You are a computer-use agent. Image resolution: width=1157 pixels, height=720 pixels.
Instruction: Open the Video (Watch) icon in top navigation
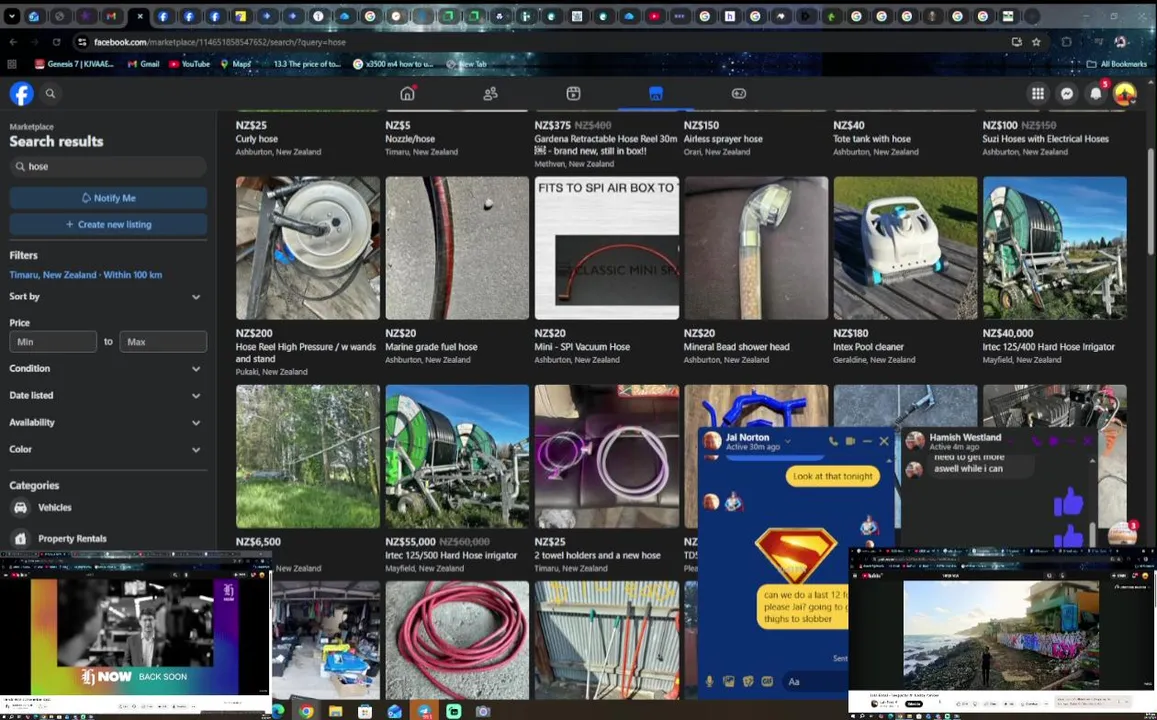573,93
